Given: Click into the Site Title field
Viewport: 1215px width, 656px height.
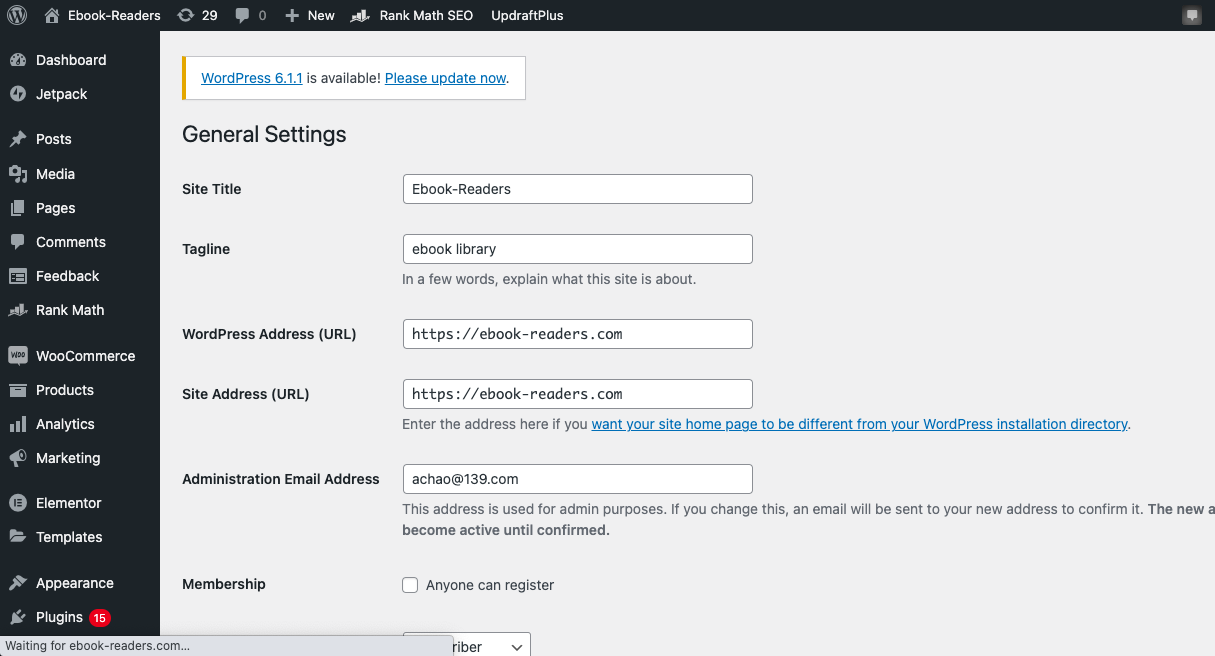Looking at the screenshot, I should click(x=577, y=189).
